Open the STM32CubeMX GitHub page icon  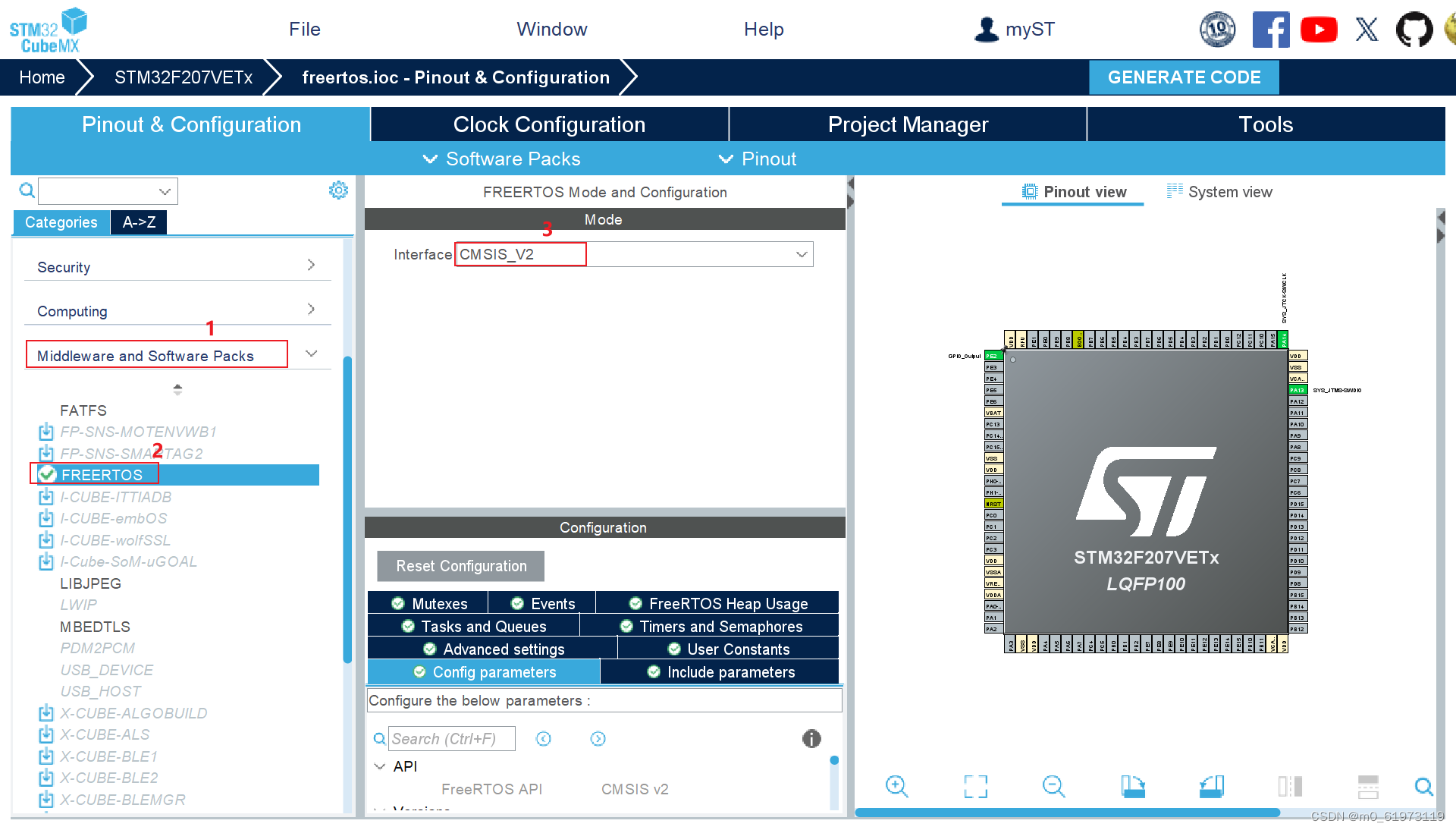[1414, 30]
